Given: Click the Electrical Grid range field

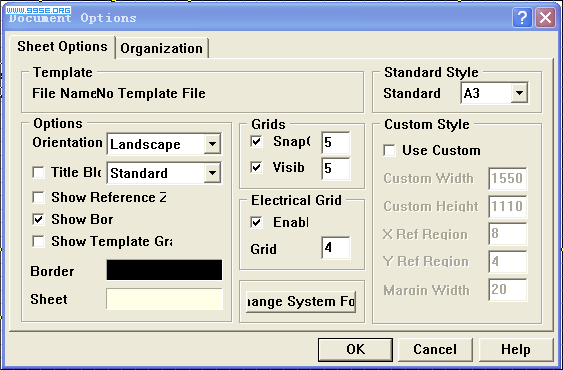Looking at the screenshot, I should click(336, 248).
